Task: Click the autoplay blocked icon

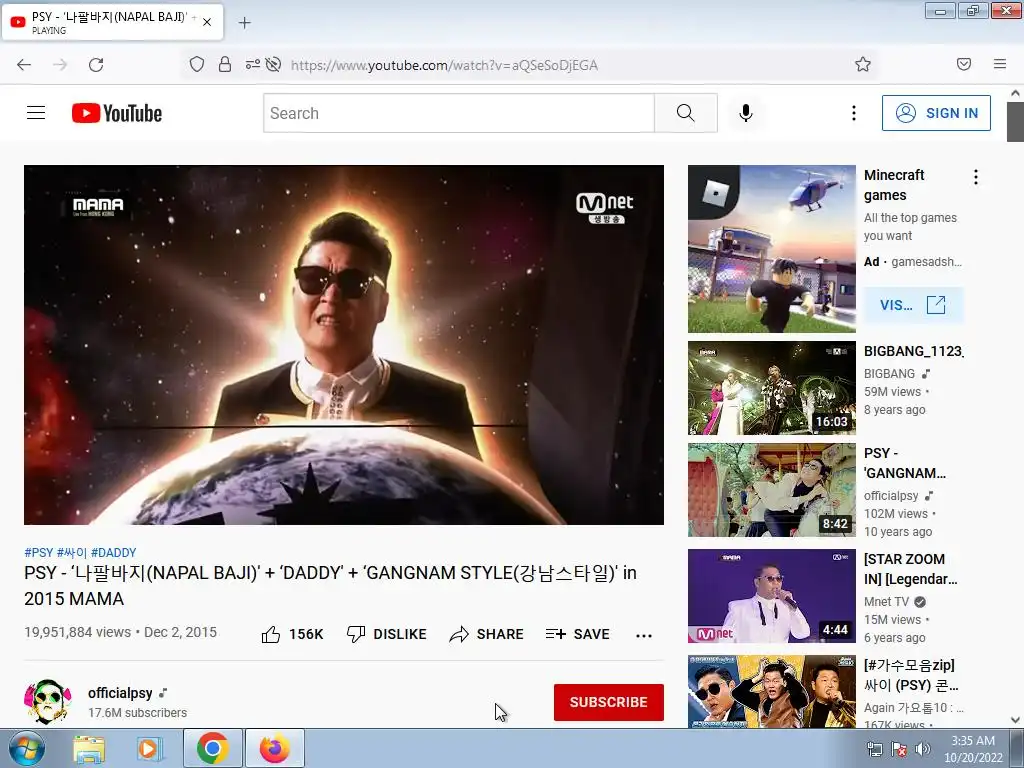Action: [x=274, y=64]
